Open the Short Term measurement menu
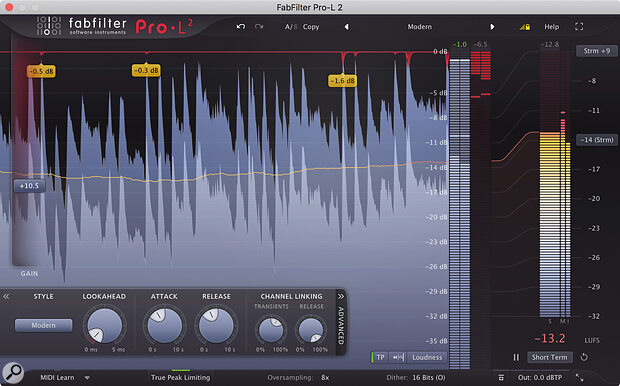 pos(549,357)
